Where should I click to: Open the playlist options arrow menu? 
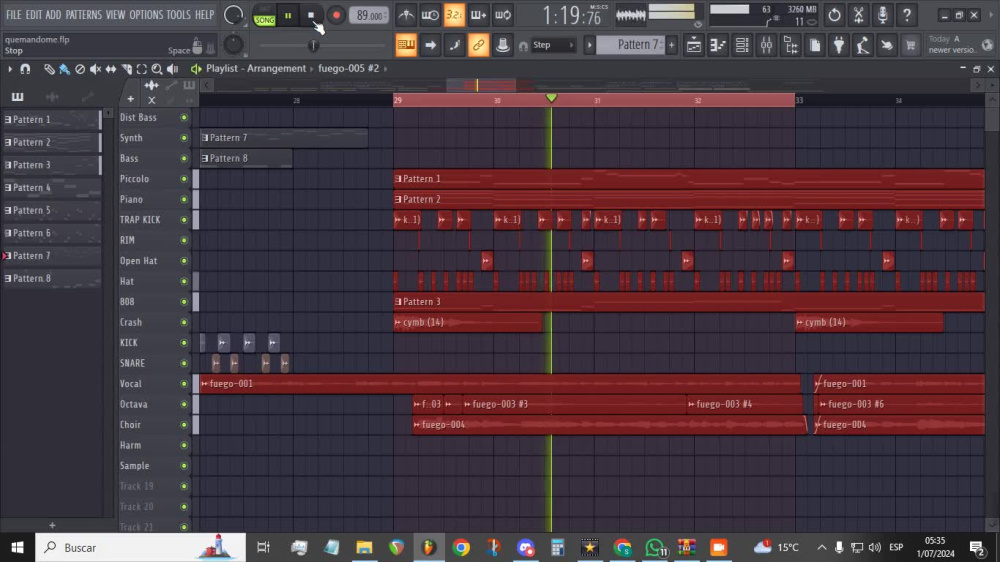10,69
